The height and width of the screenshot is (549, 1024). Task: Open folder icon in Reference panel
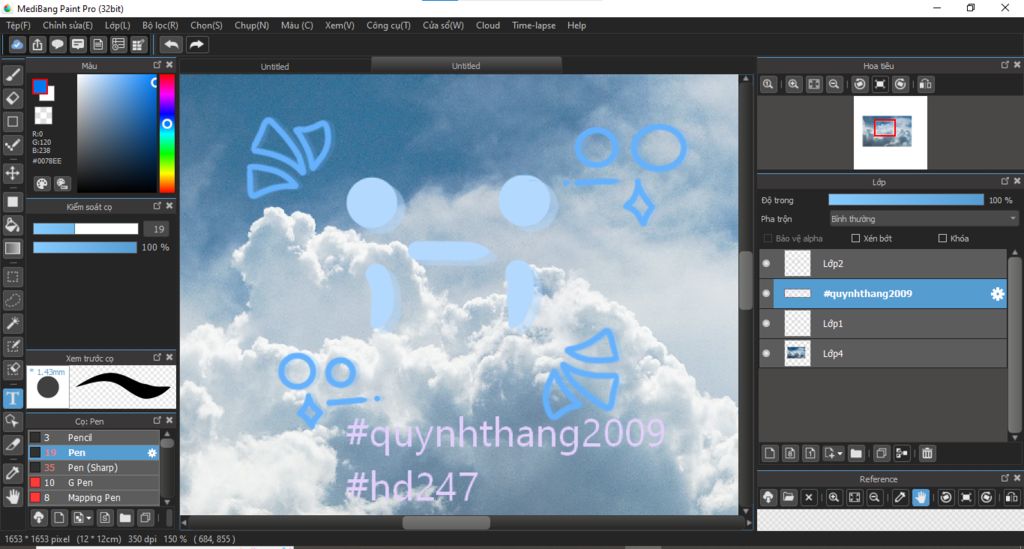pyautogui.click(x=788, y=497)
